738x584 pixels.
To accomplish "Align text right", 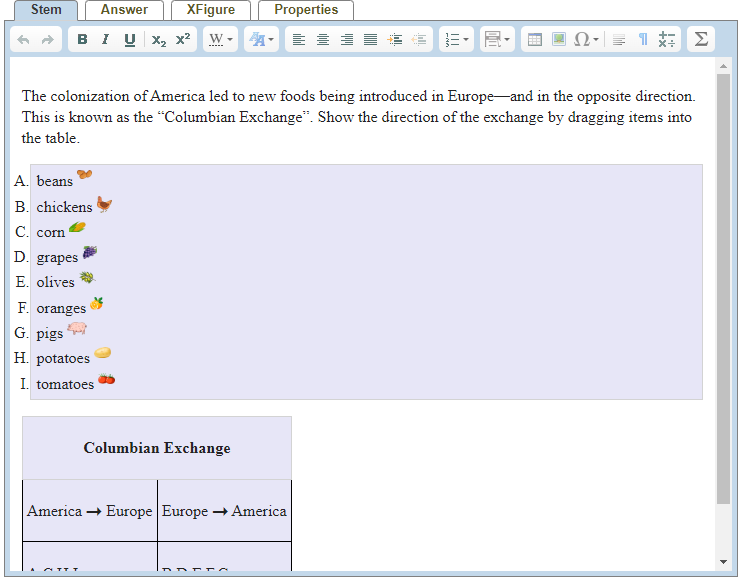I will click(x=347, y=40).
